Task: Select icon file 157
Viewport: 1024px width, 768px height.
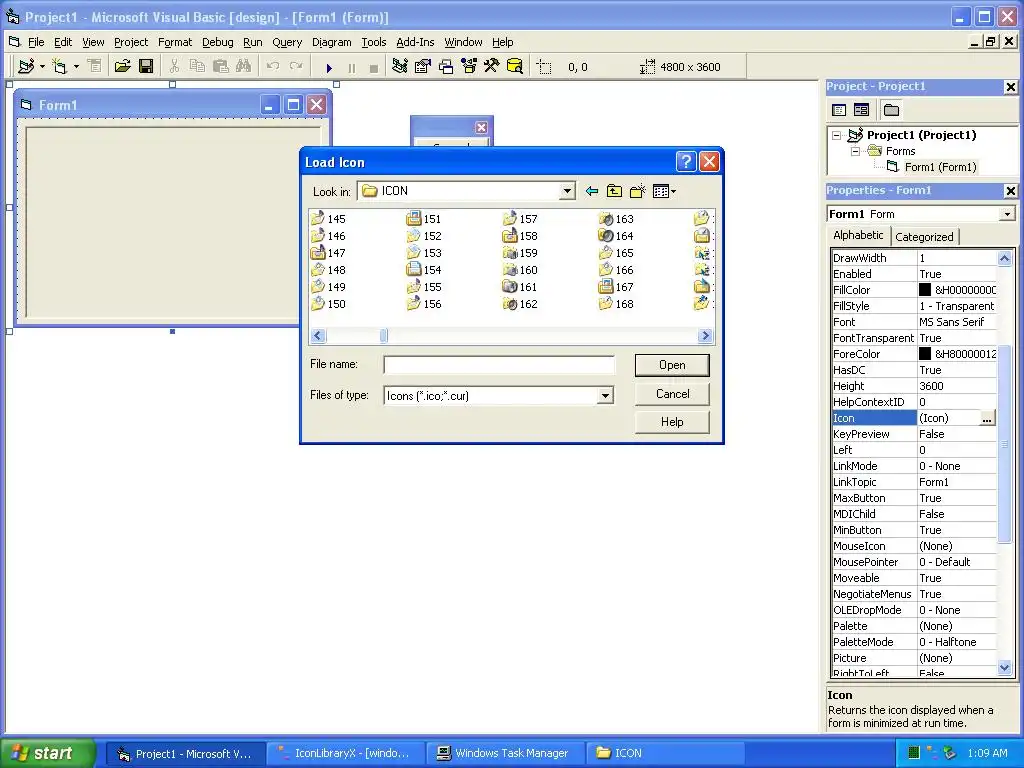Action: (520, 219)
